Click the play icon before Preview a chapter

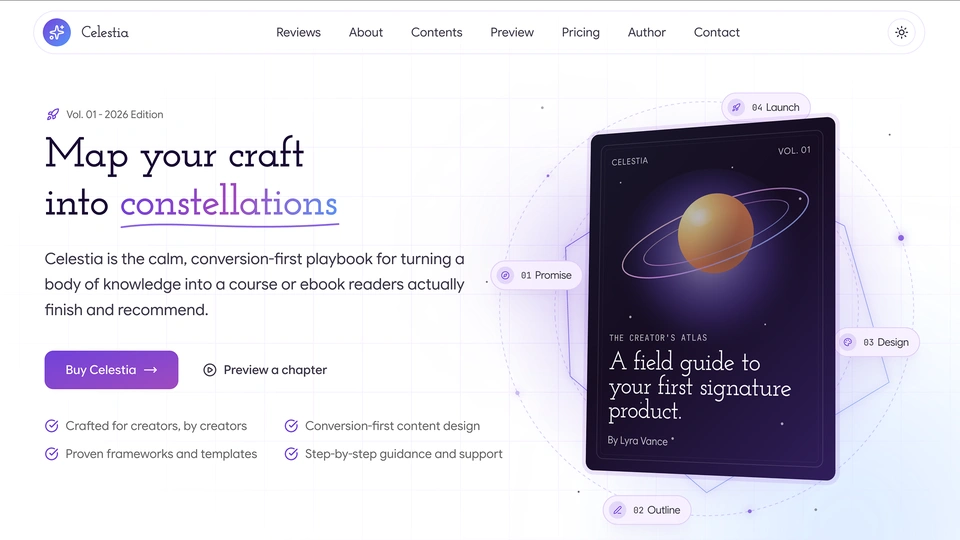209,370
